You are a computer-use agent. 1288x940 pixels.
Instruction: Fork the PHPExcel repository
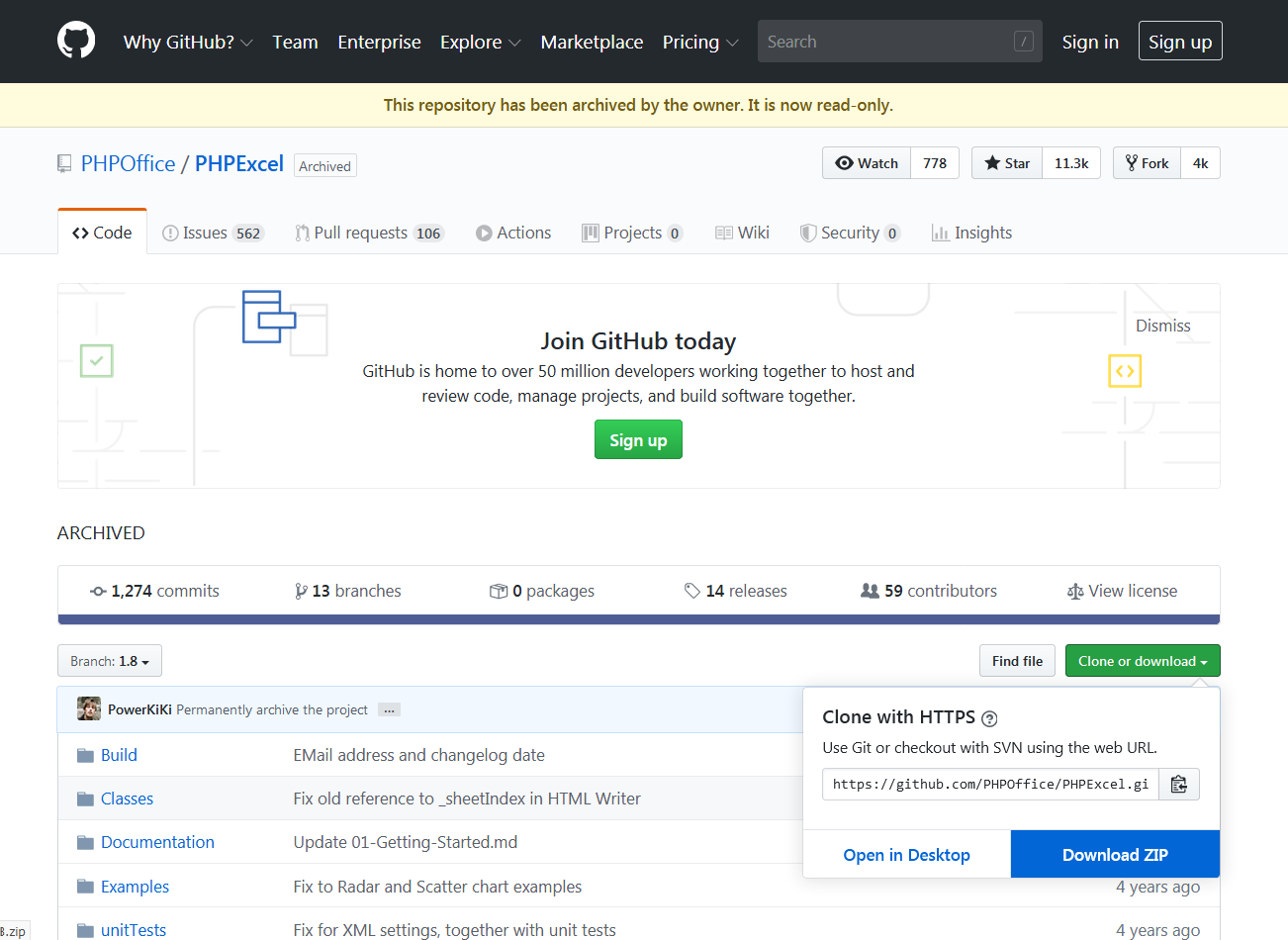[1147, 163]
